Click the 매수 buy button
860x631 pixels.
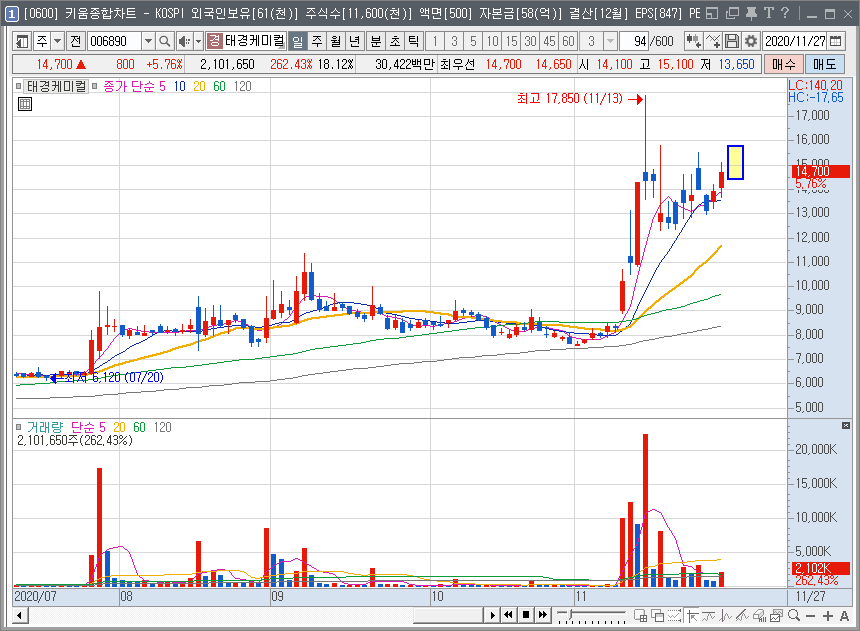(x=784, y=64)
